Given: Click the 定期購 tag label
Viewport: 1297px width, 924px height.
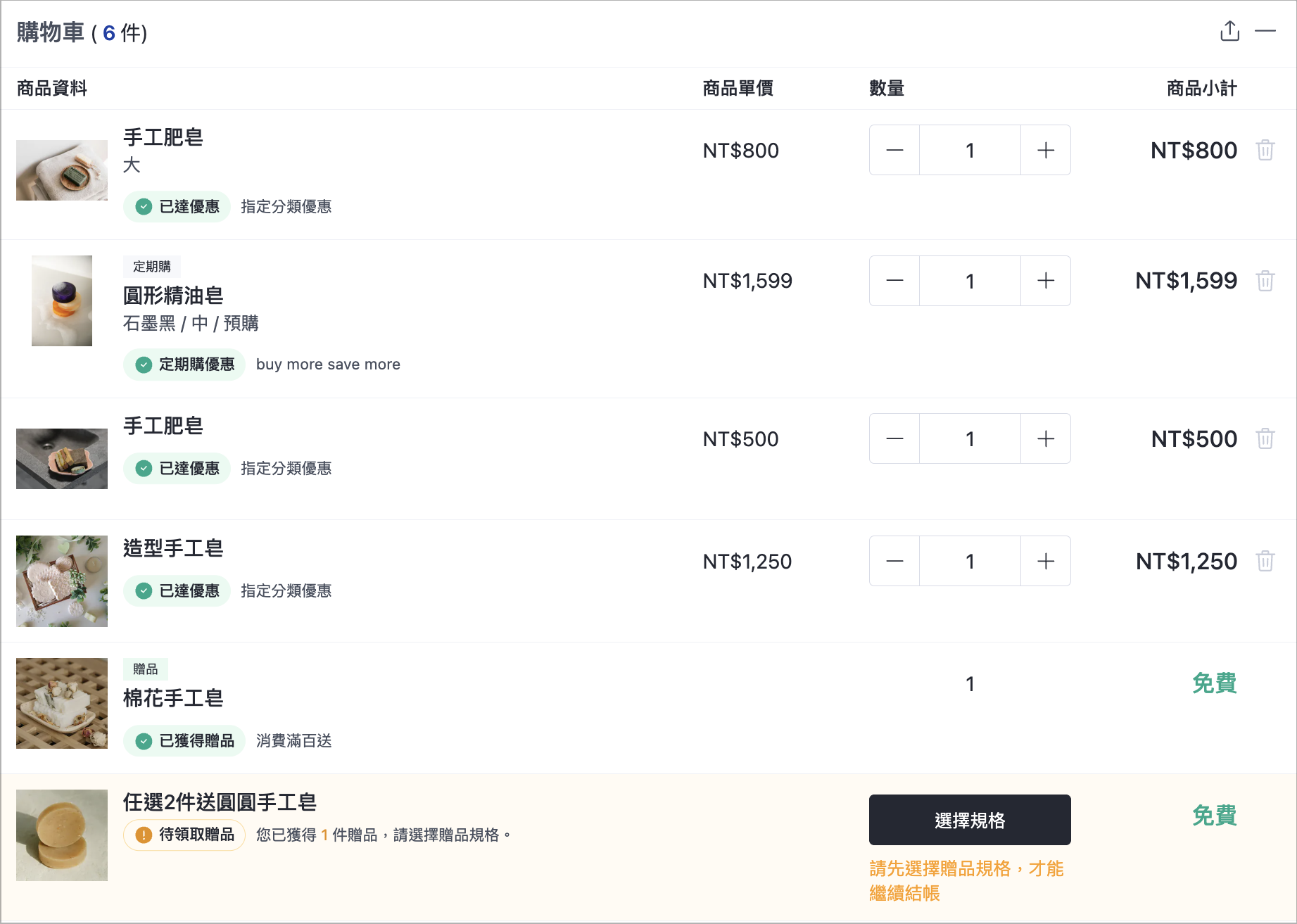Looking at the screenshot, I should (152, 267).
